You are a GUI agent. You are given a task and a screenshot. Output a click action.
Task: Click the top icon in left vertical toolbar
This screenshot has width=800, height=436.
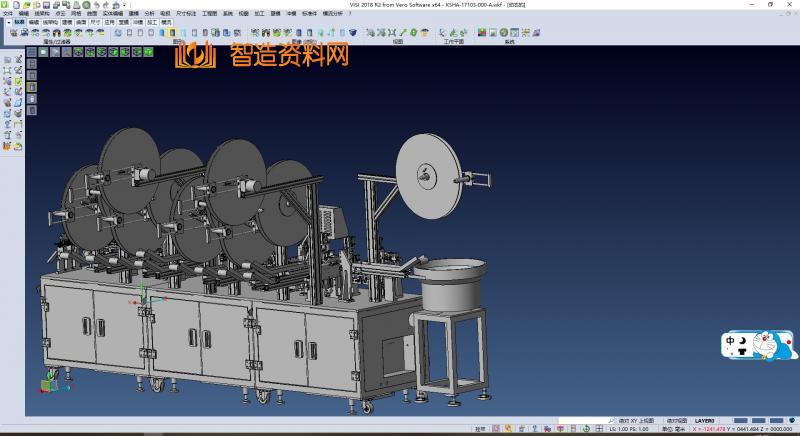pos(8,60)
